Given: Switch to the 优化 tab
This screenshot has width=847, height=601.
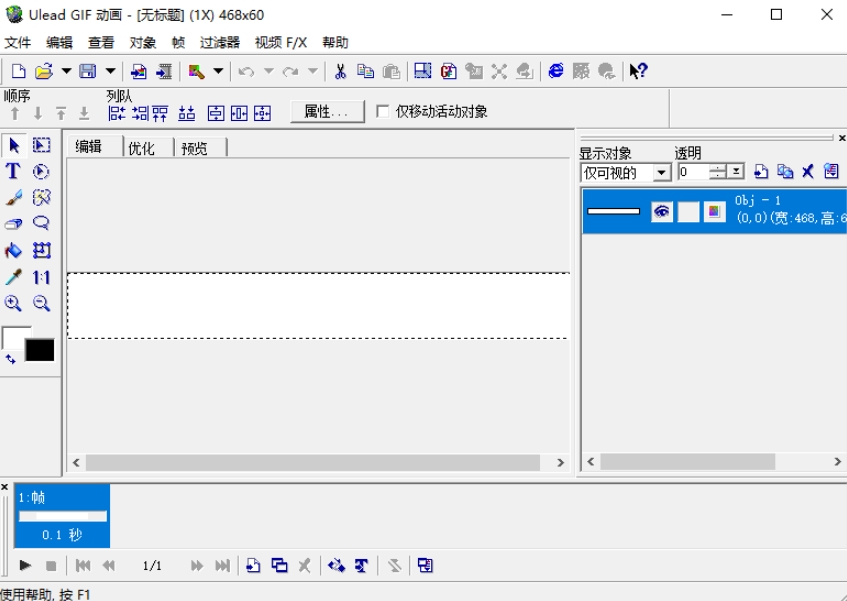Looking at the screenshot, I should click(142, 148).
